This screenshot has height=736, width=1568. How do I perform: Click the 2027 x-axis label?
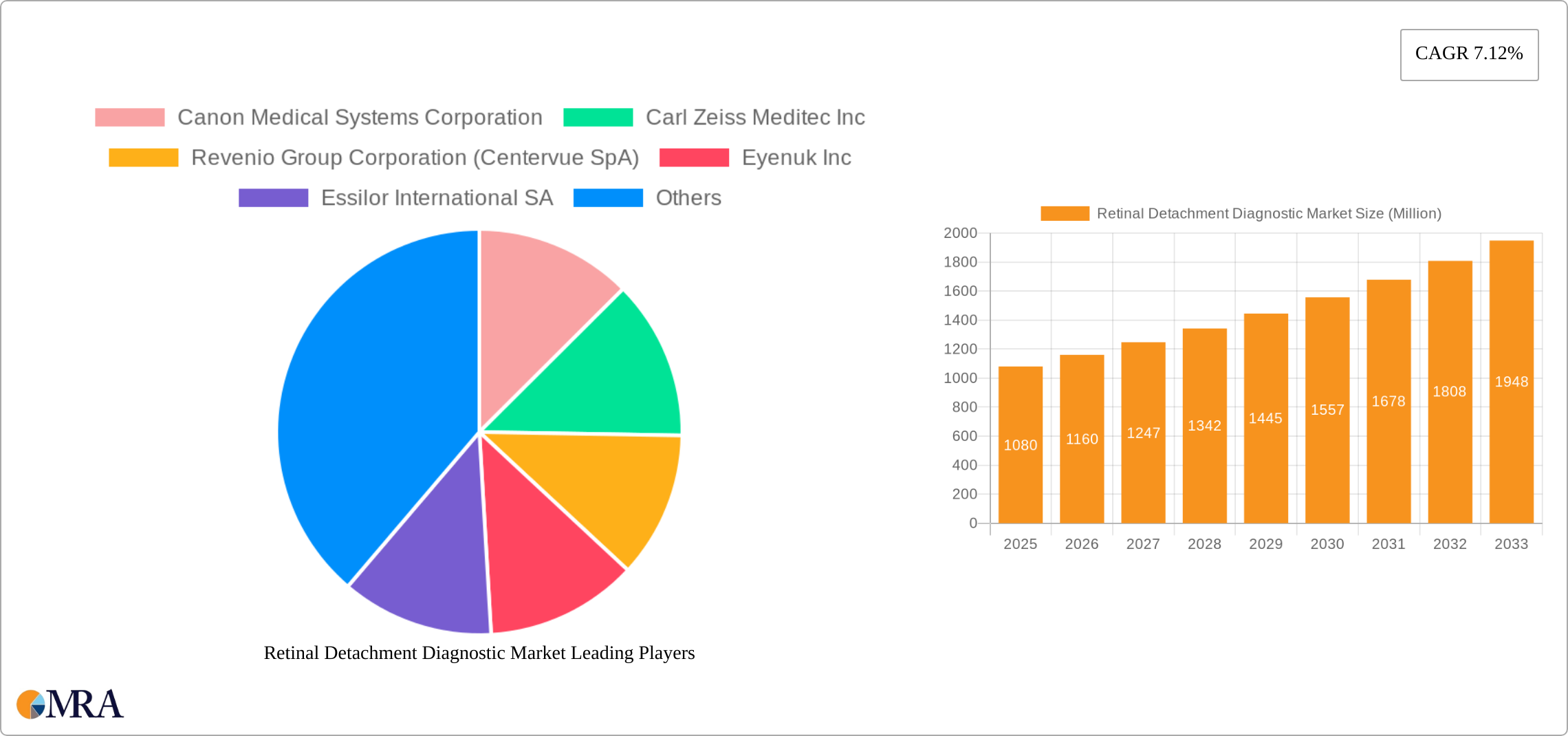coord(1143,544)
